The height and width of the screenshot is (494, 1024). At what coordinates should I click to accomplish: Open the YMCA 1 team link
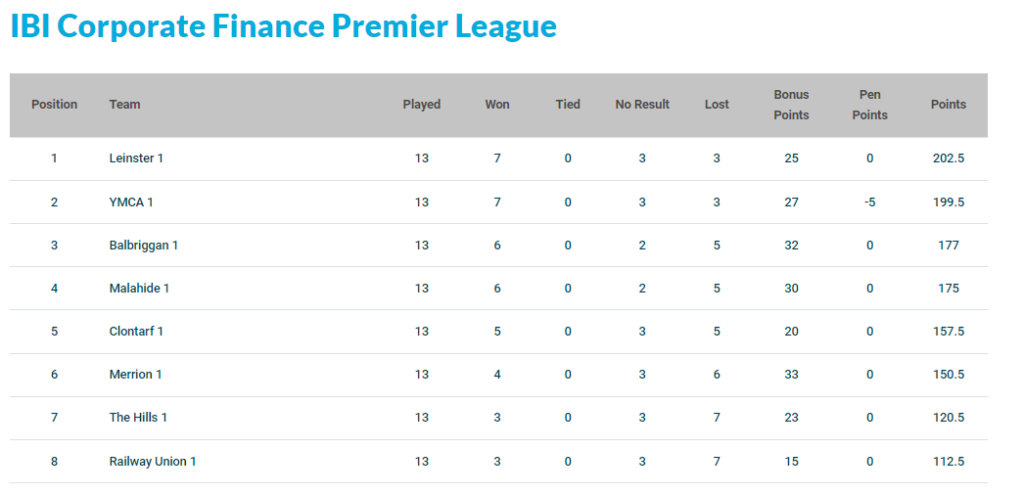[131, 202]
